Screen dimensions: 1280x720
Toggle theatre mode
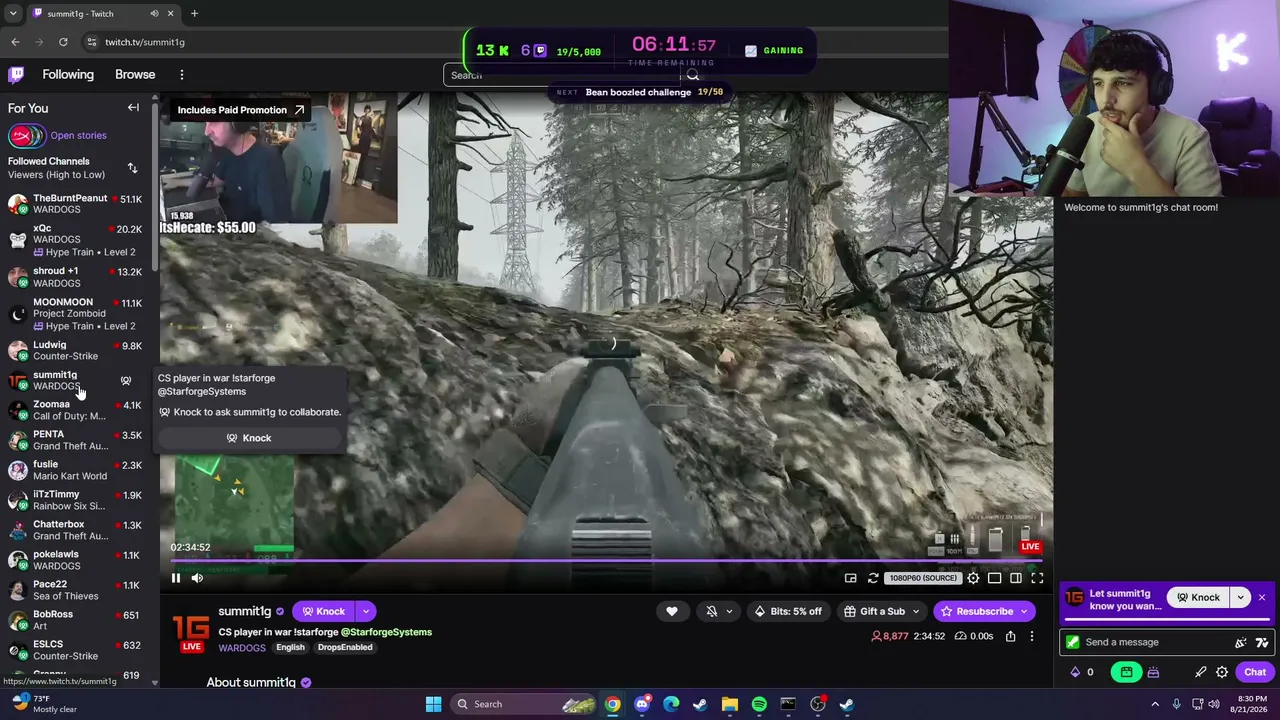[994, 578]
